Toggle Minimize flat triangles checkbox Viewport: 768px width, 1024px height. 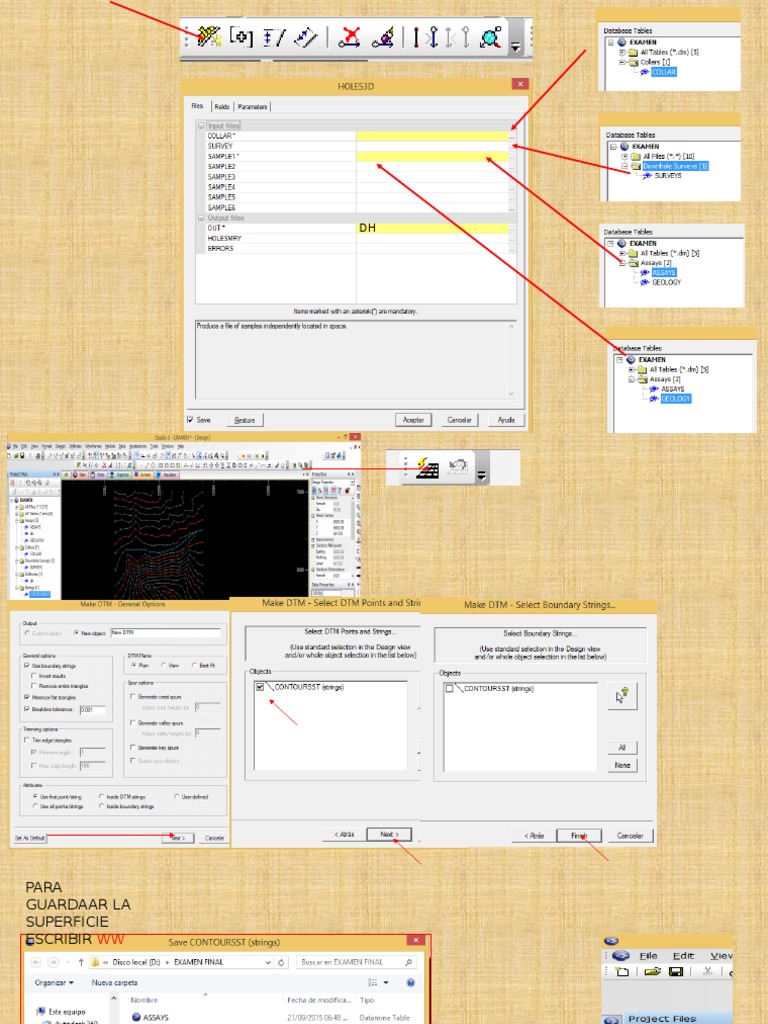click(27, 697)
